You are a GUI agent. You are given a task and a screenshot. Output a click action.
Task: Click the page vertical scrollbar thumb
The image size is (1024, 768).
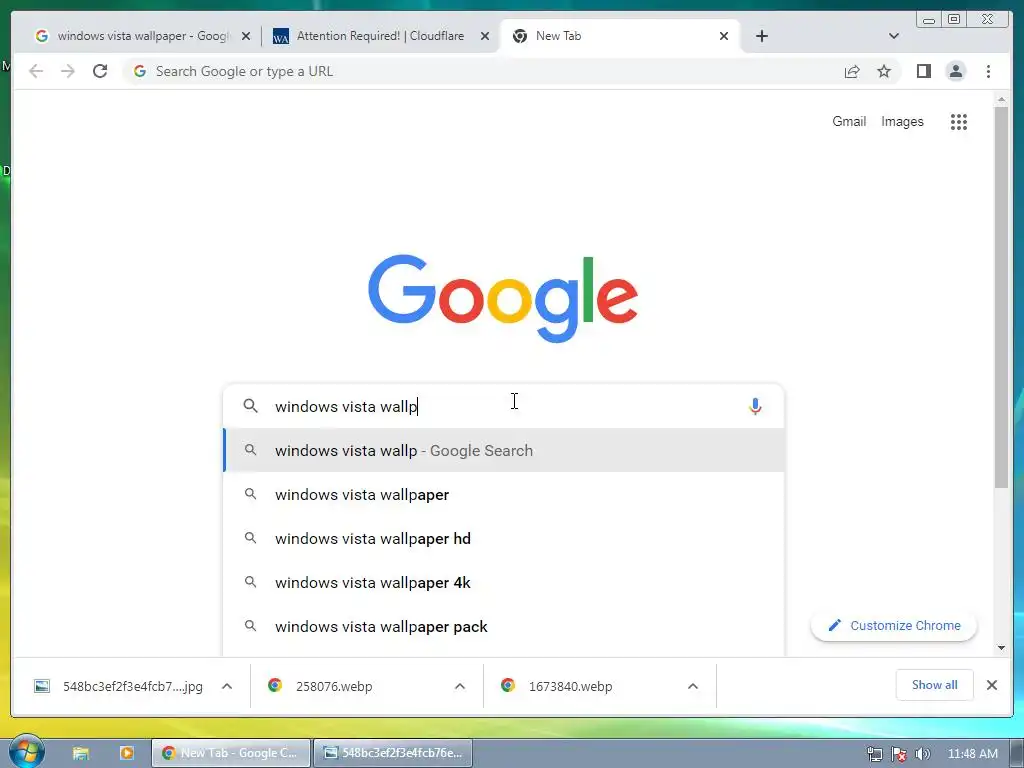pyautogui.click(x=1001, y=297)
